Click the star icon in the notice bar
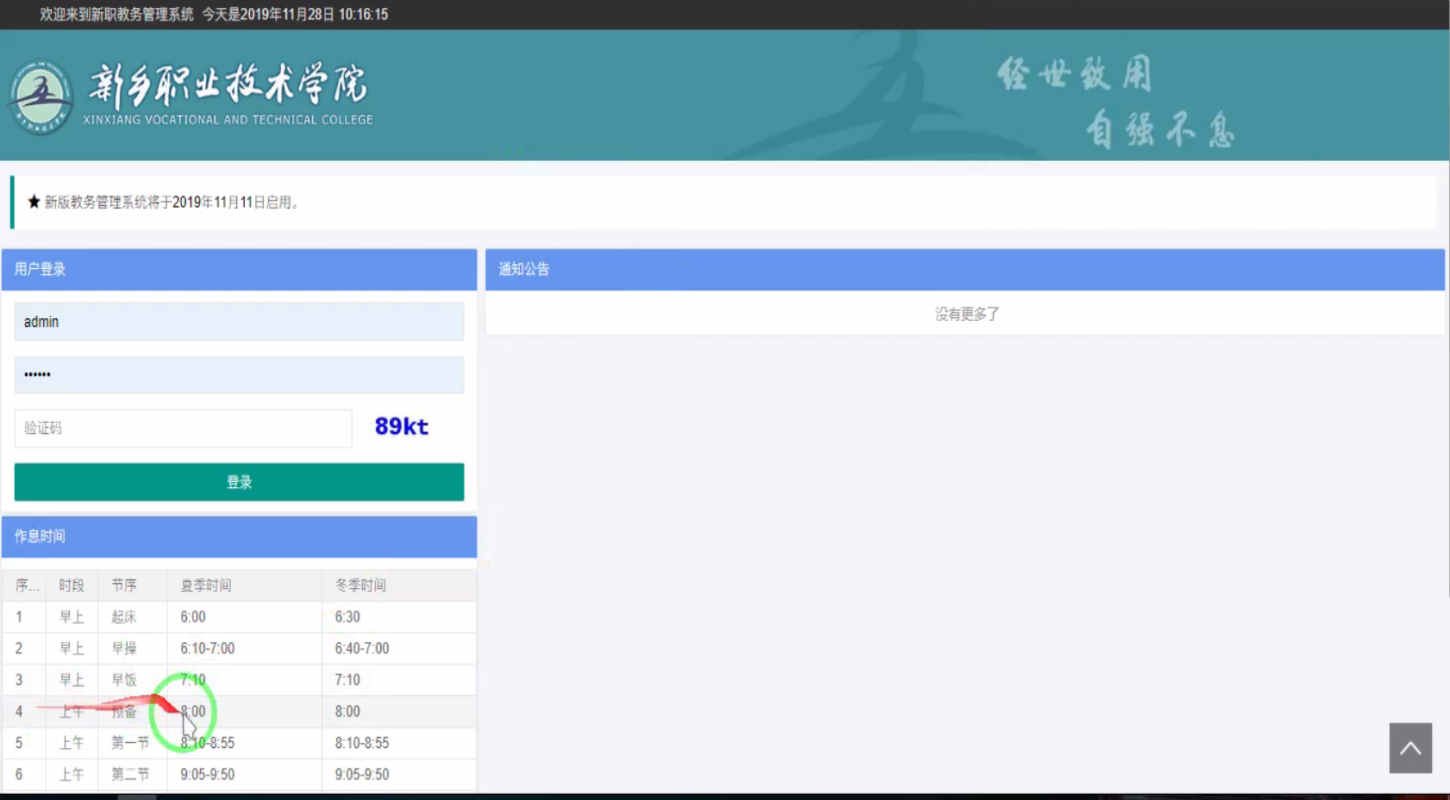1450x800 pixels. [x=34, y=202]
